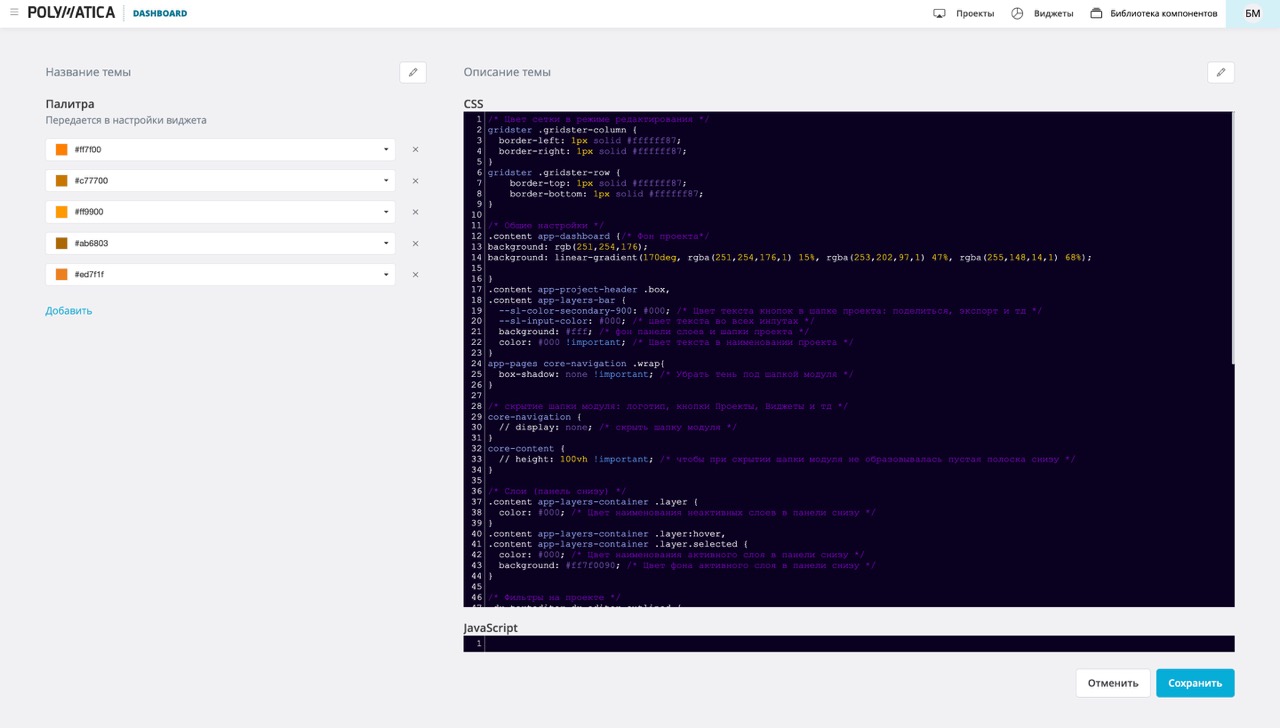Click the CSS editor vertical scrollbar

(1233, 238)
